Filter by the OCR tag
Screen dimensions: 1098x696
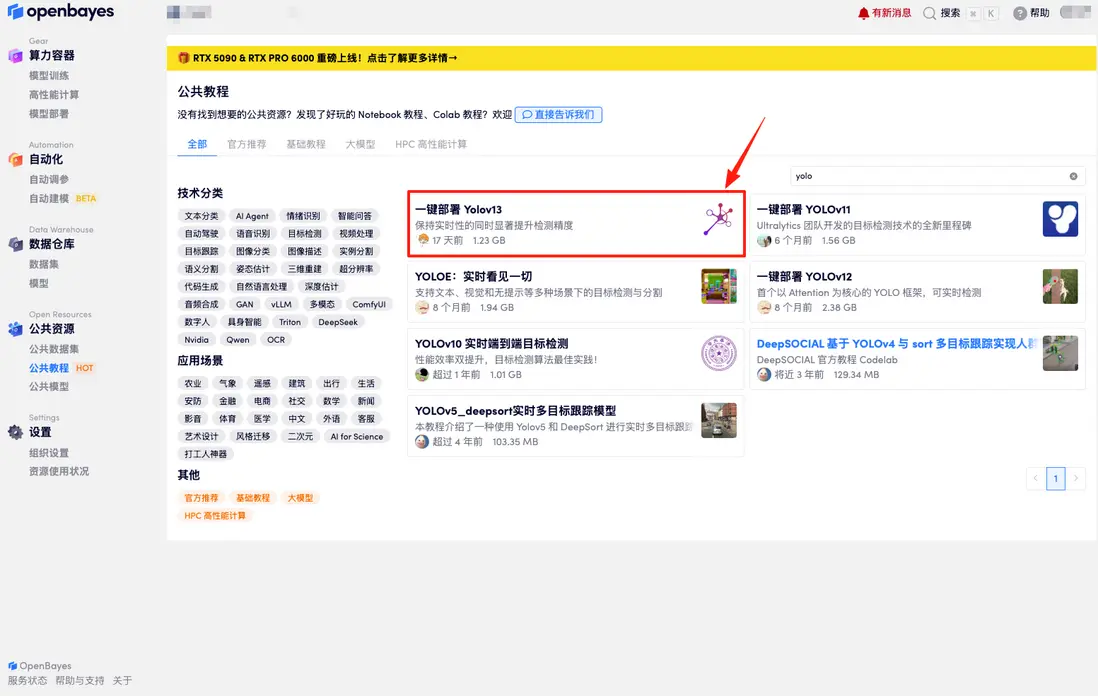pos(276,340)
